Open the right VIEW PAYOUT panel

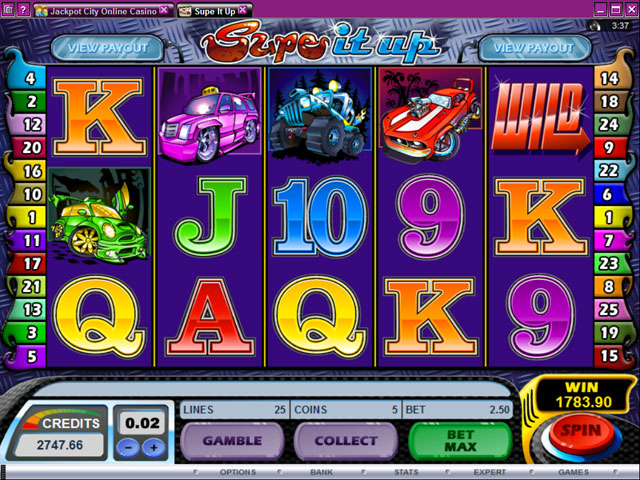pyautogui.click(x=534, y=48)
